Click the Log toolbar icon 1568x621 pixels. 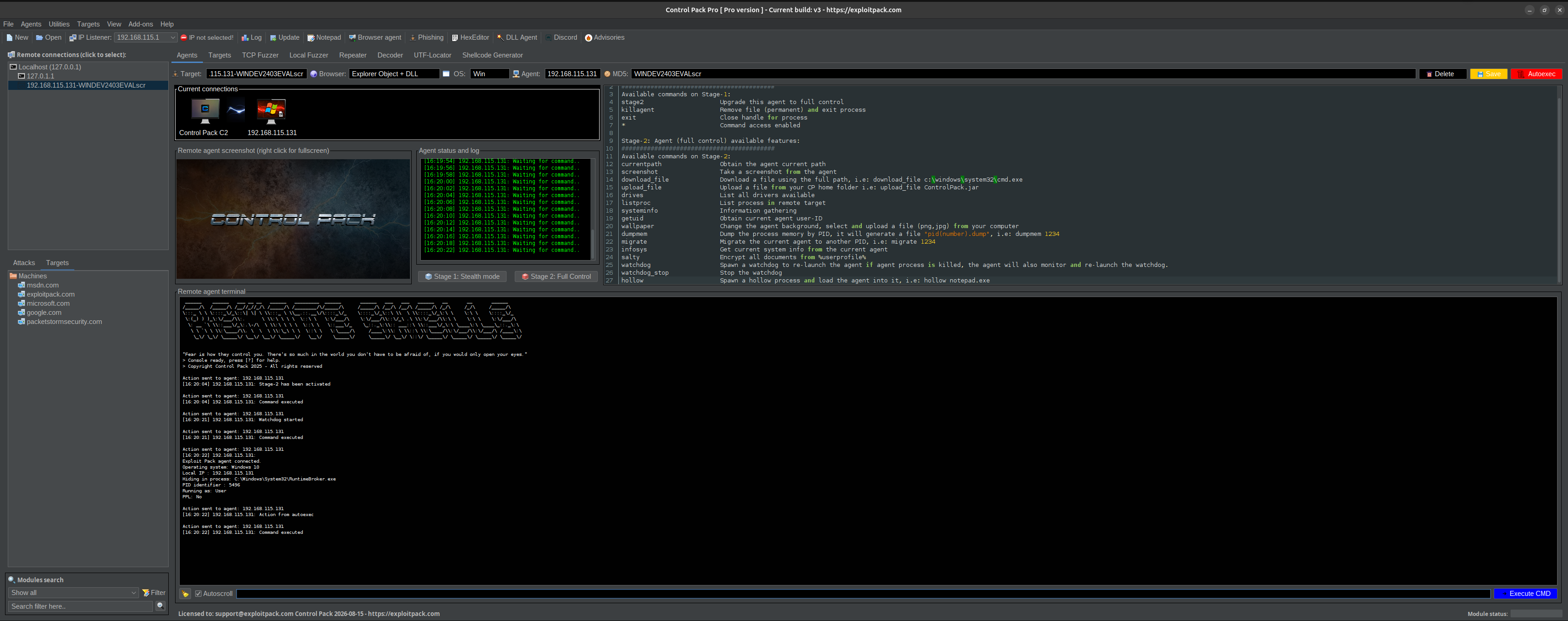click(x=251, y=38)
